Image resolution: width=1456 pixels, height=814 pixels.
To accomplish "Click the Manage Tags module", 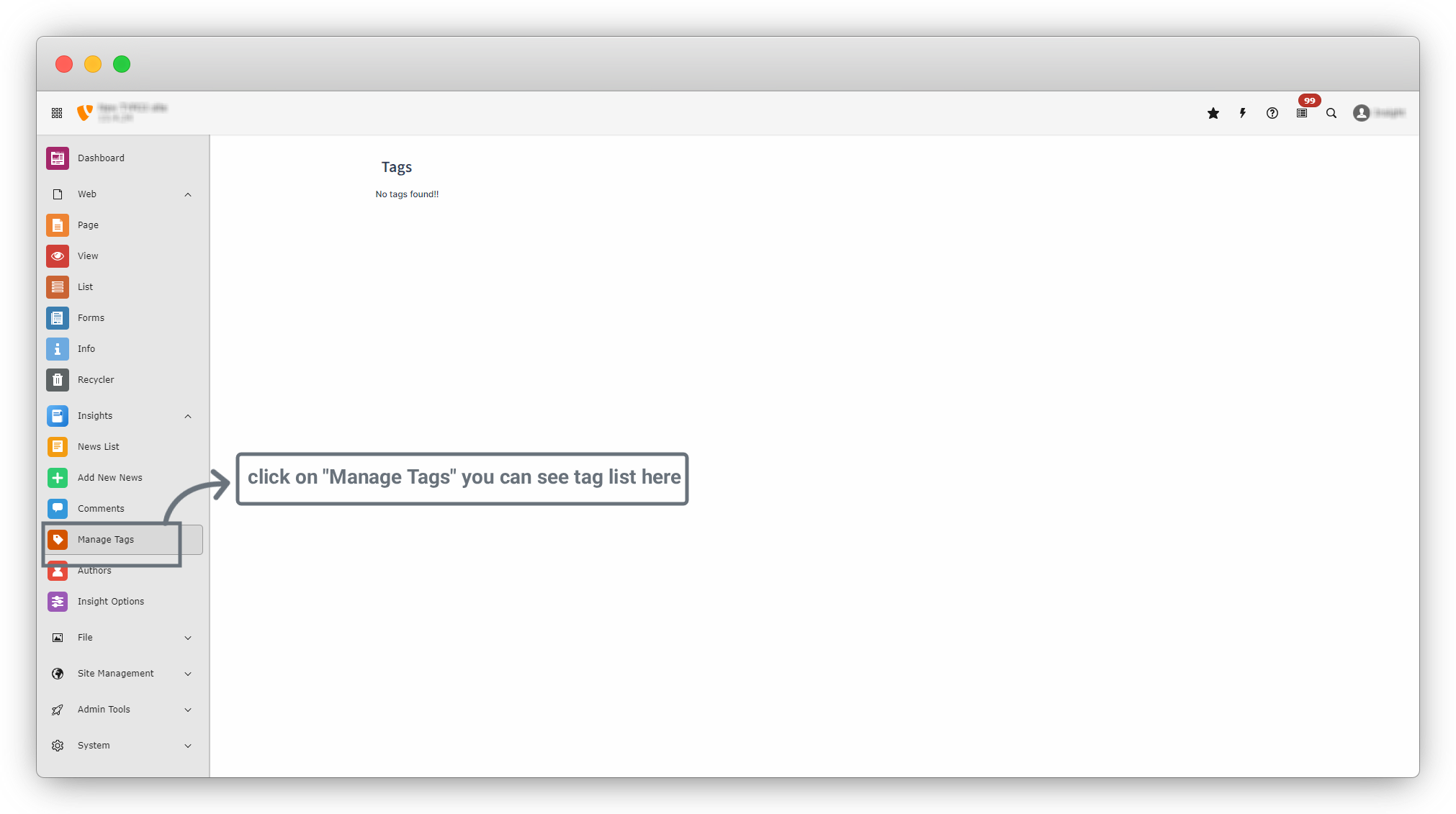I will [x=105, y=540].
